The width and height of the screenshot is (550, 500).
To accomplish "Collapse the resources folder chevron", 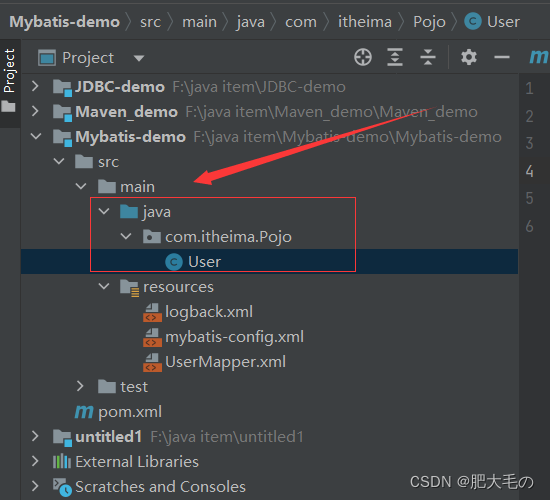I will pyautogui.click(x=104, y=286).
